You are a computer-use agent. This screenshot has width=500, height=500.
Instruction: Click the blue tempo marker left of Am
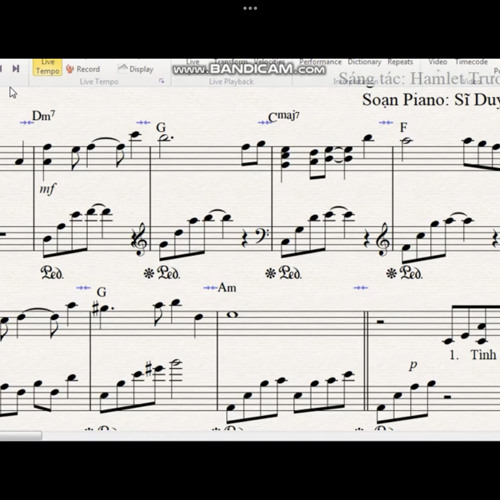pos(210,288)
